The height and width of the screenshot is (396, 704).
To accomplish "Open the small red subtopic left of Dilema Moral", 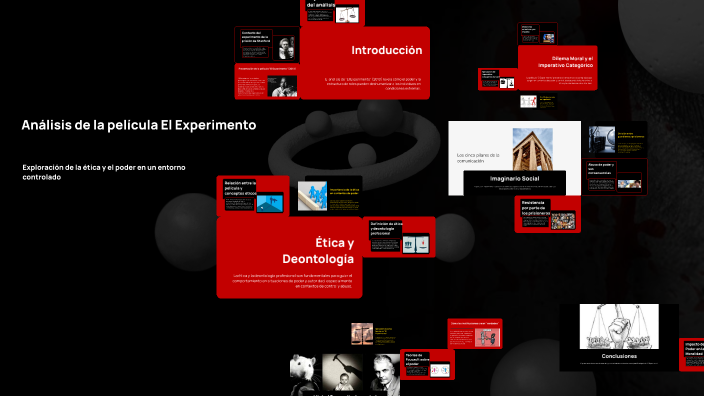I will pyautogui.click(x=498, y=79).
